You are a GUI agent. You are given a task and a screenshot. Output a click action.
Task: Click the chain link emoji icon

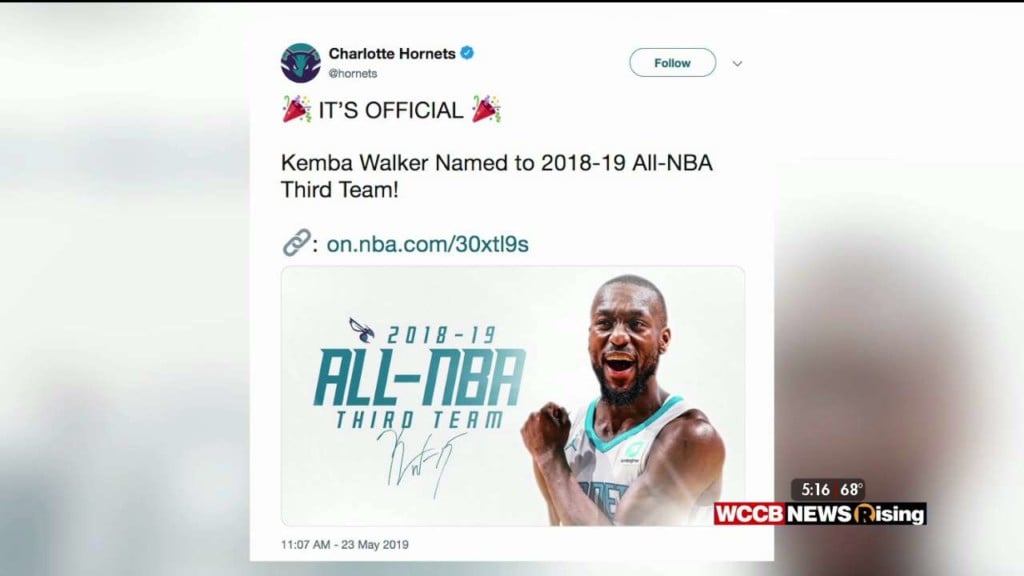[296, 243]
